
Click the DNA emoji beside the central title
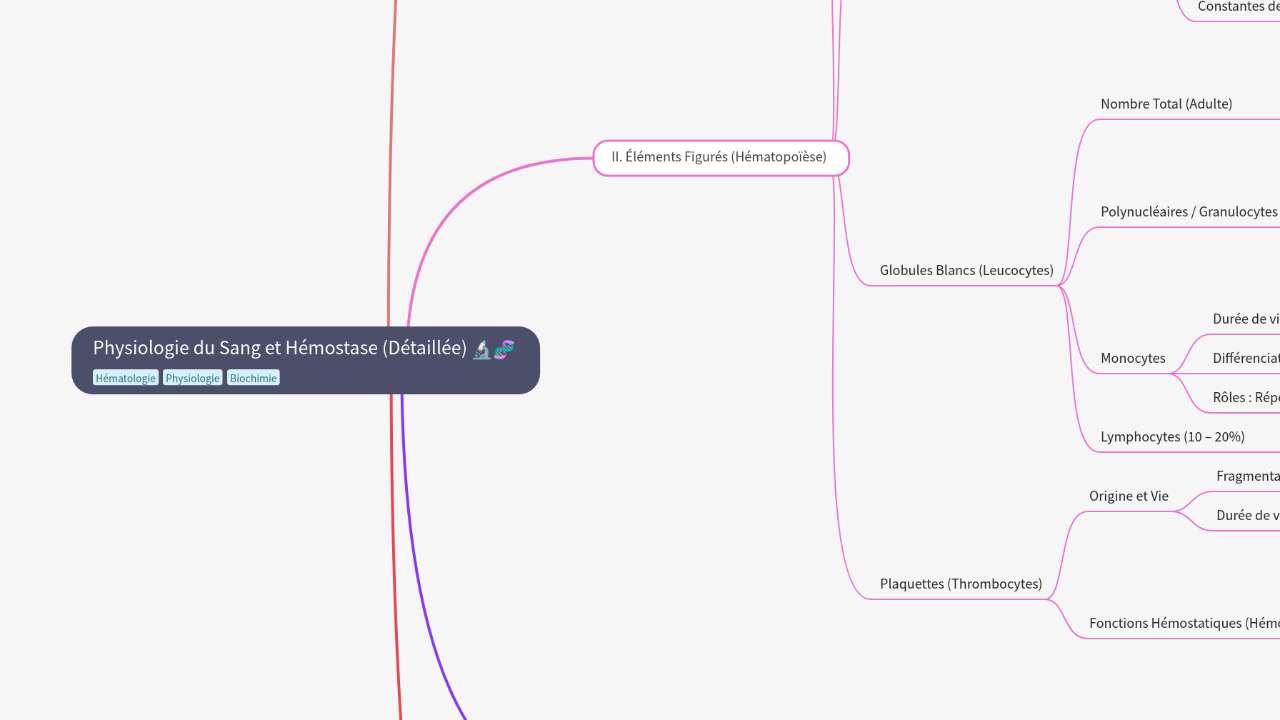[505, 348]
